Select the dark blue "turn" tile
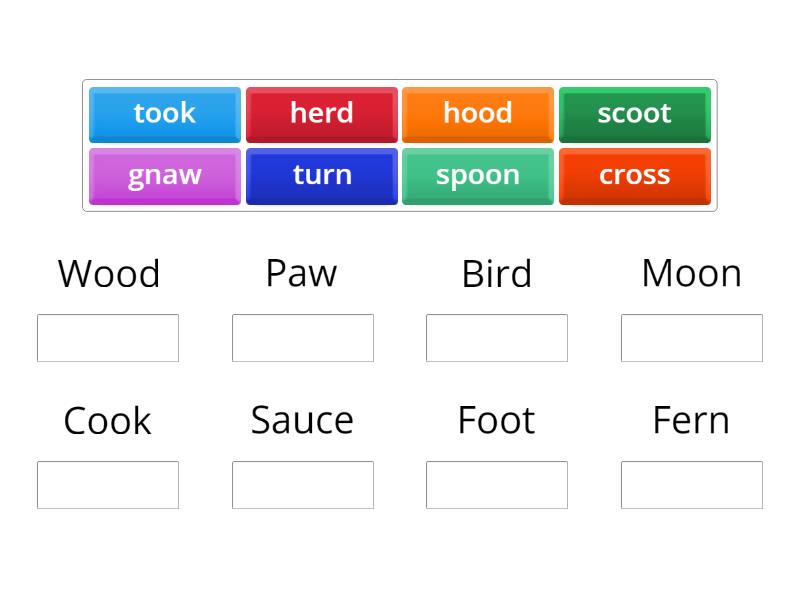800x600 pixels. [x=321, y=176]
